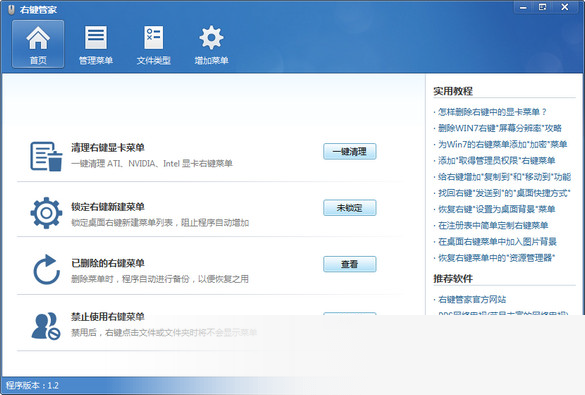
Task: Open tutorial 添加"取得管理员权限"右键菜单
Action: coord(497,161)
